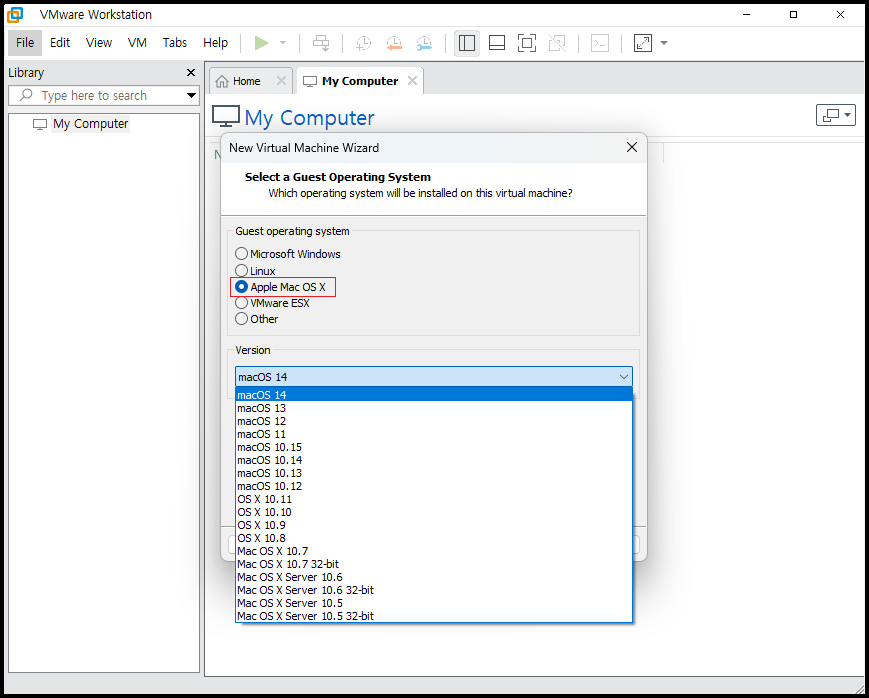Click the Unity mode toolbar icon
Viewport: 869px width, 698px height.
[x=557, y=43]
